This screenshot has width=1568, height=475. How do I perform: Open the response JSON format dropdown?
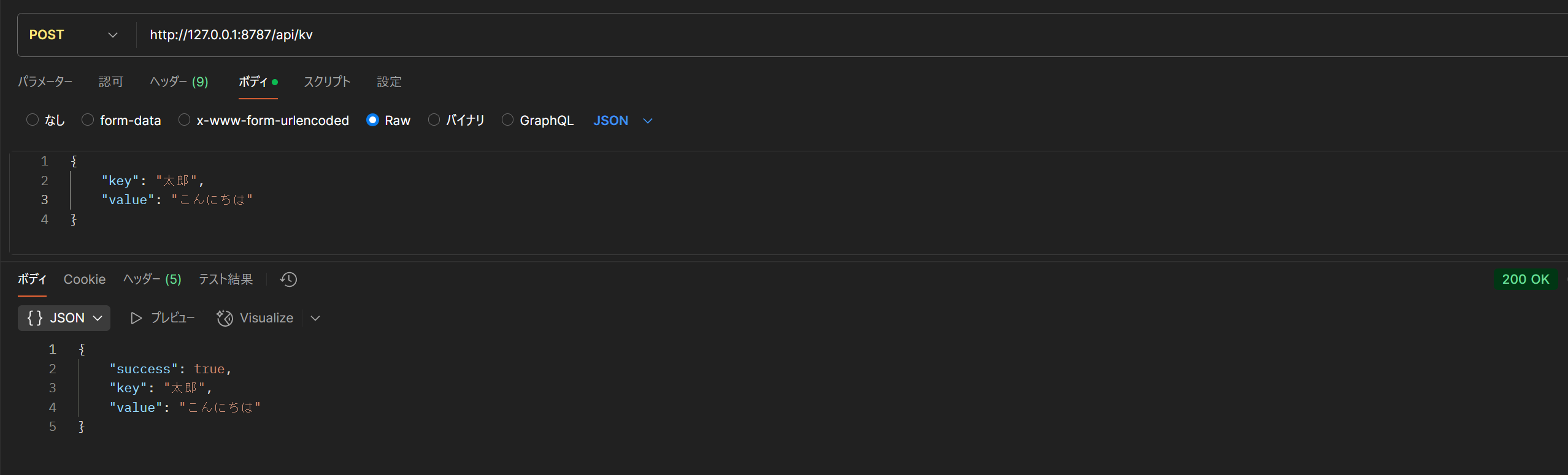[64, 318]
